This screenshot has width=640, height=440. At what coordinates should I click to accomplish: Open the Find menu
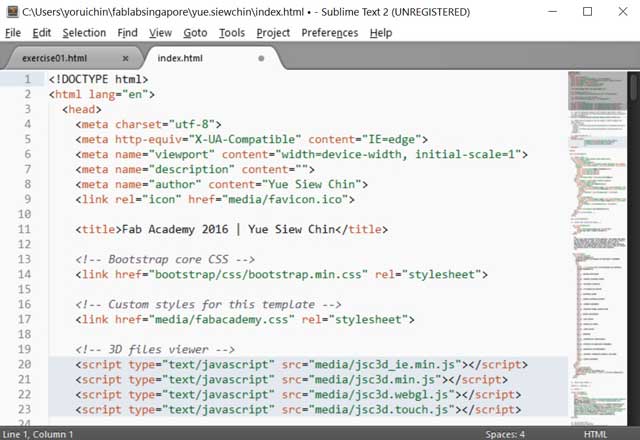127,33
